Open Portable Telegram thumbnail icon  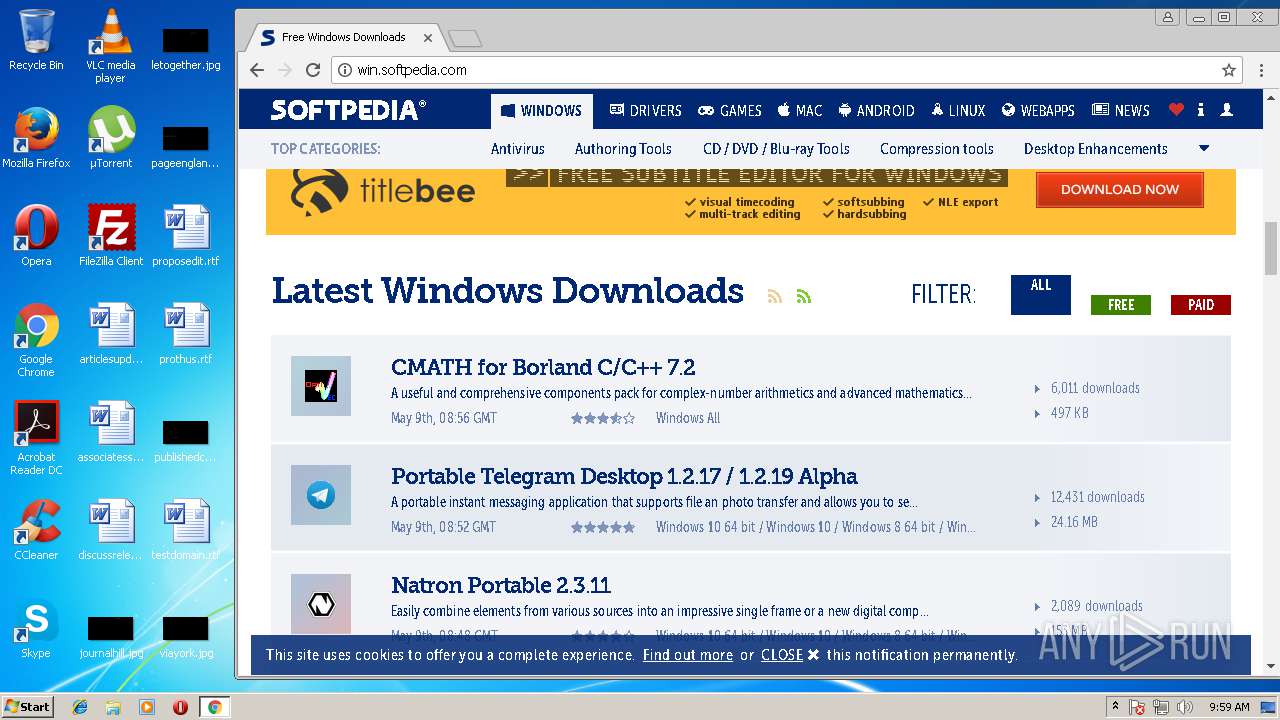click(321, 495)
